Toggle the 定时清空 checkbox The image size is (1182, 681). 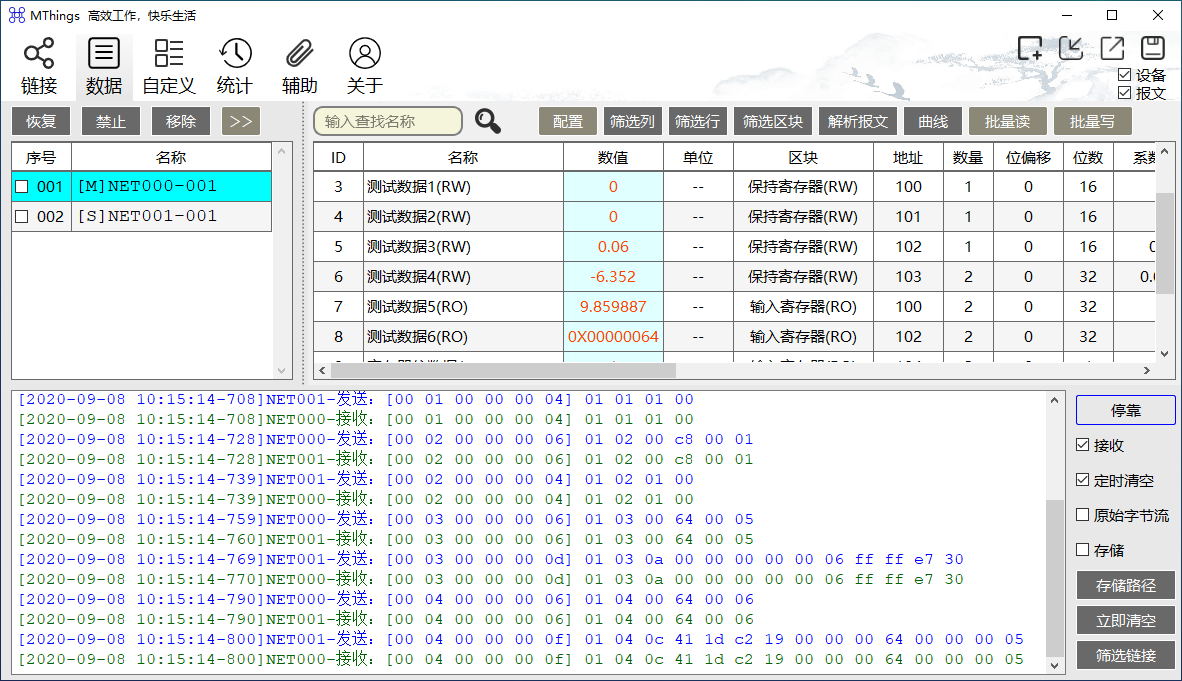click(1083, 480)
